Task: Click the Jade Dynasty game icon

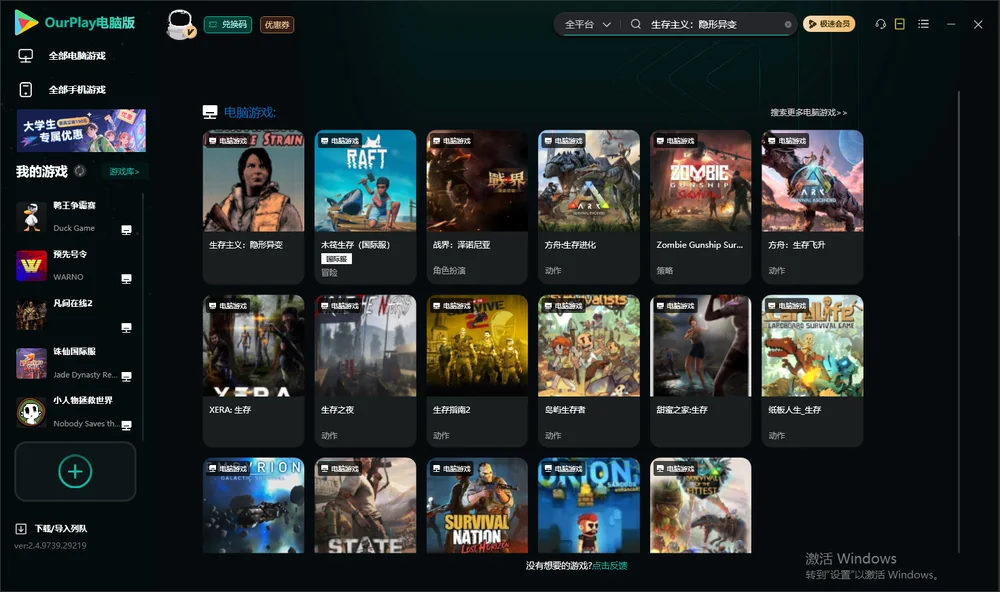Action: pyautogui.click(x=31, y=364)
